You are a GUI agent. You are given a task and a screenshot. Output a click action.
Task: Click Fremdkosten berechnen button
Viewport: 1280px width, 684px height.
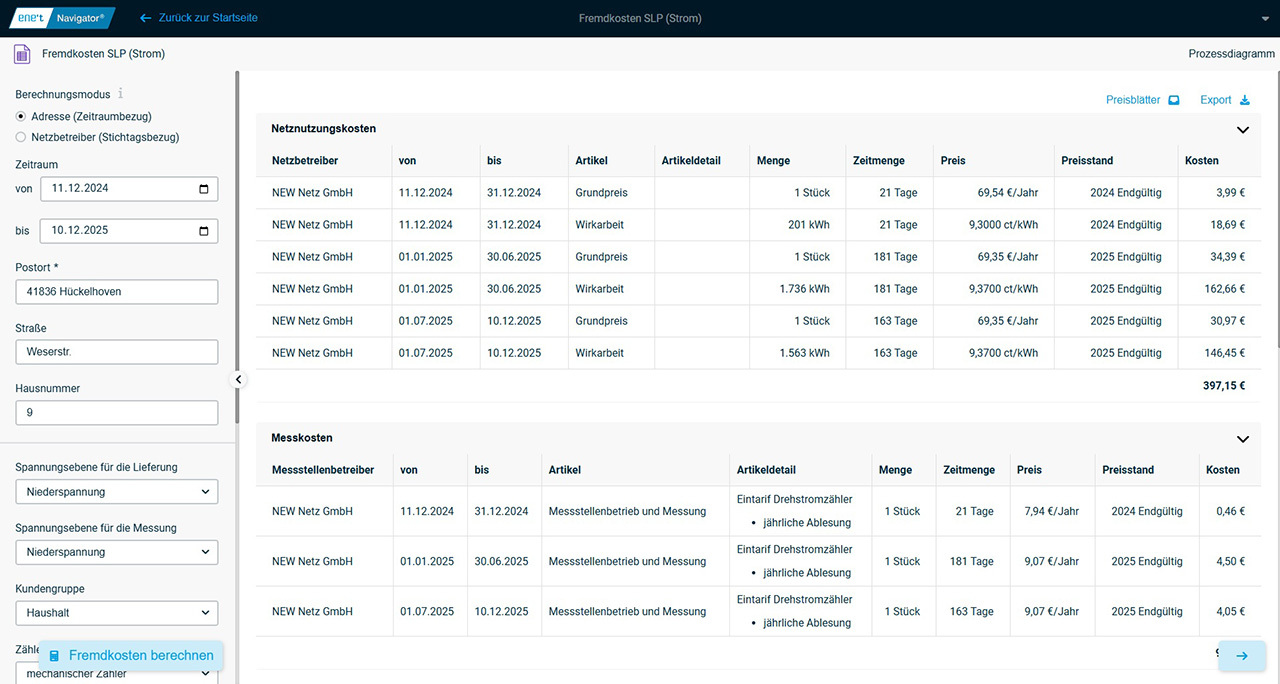(131, 656)
